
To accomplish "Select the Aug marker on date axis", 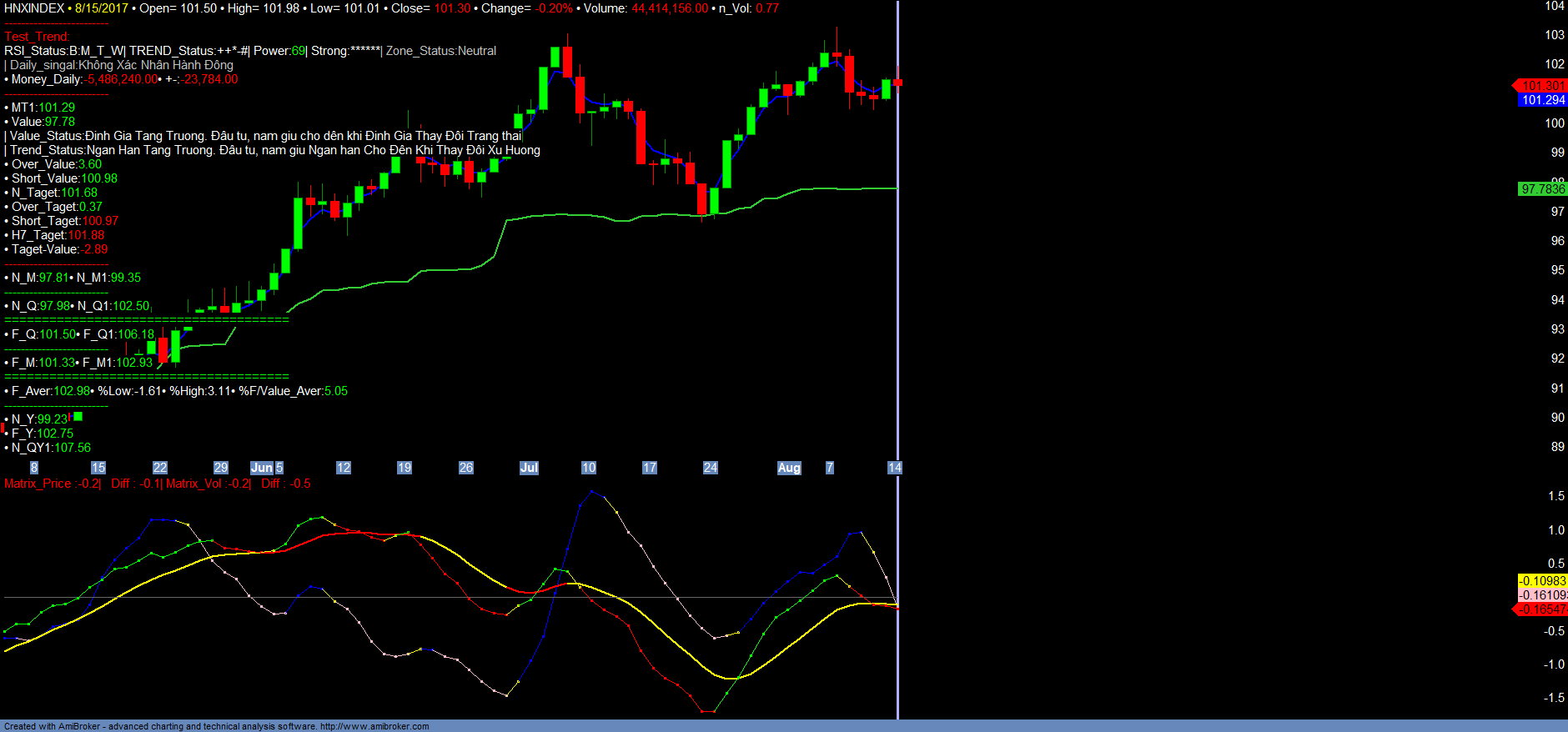I will tap(789, 468).
